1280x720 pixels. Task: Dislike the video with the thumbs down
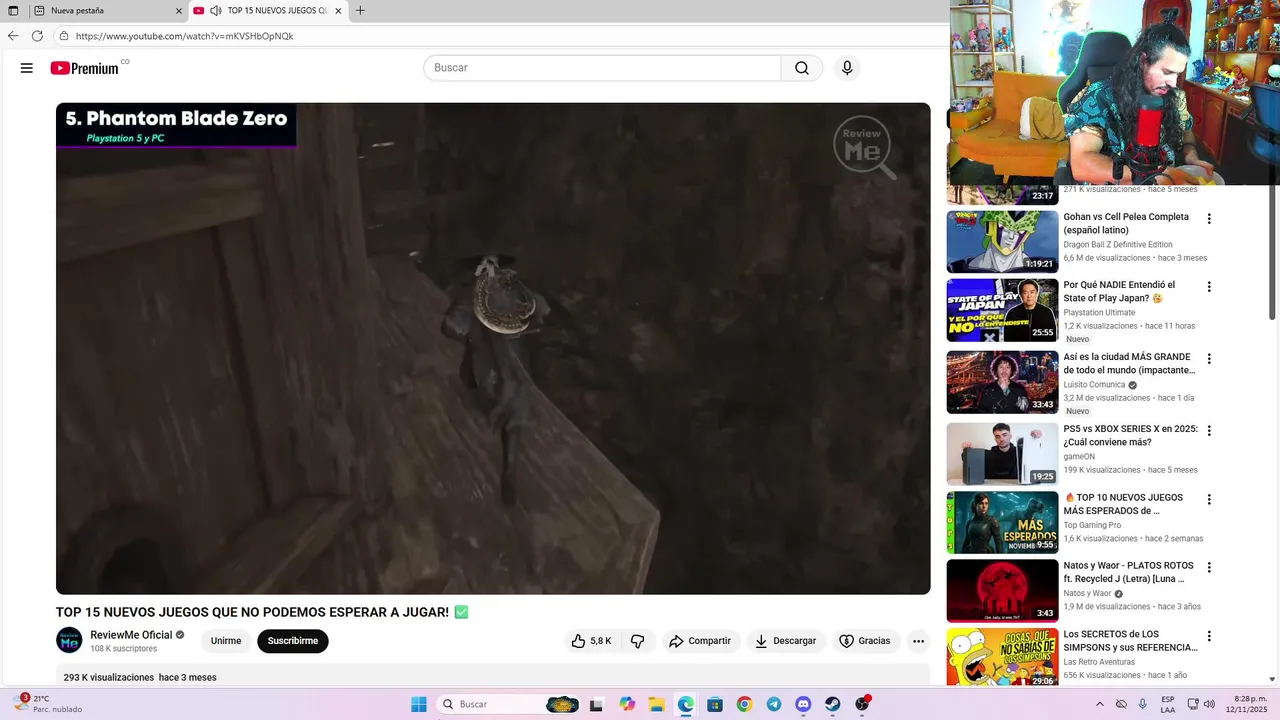coord(637,641)
